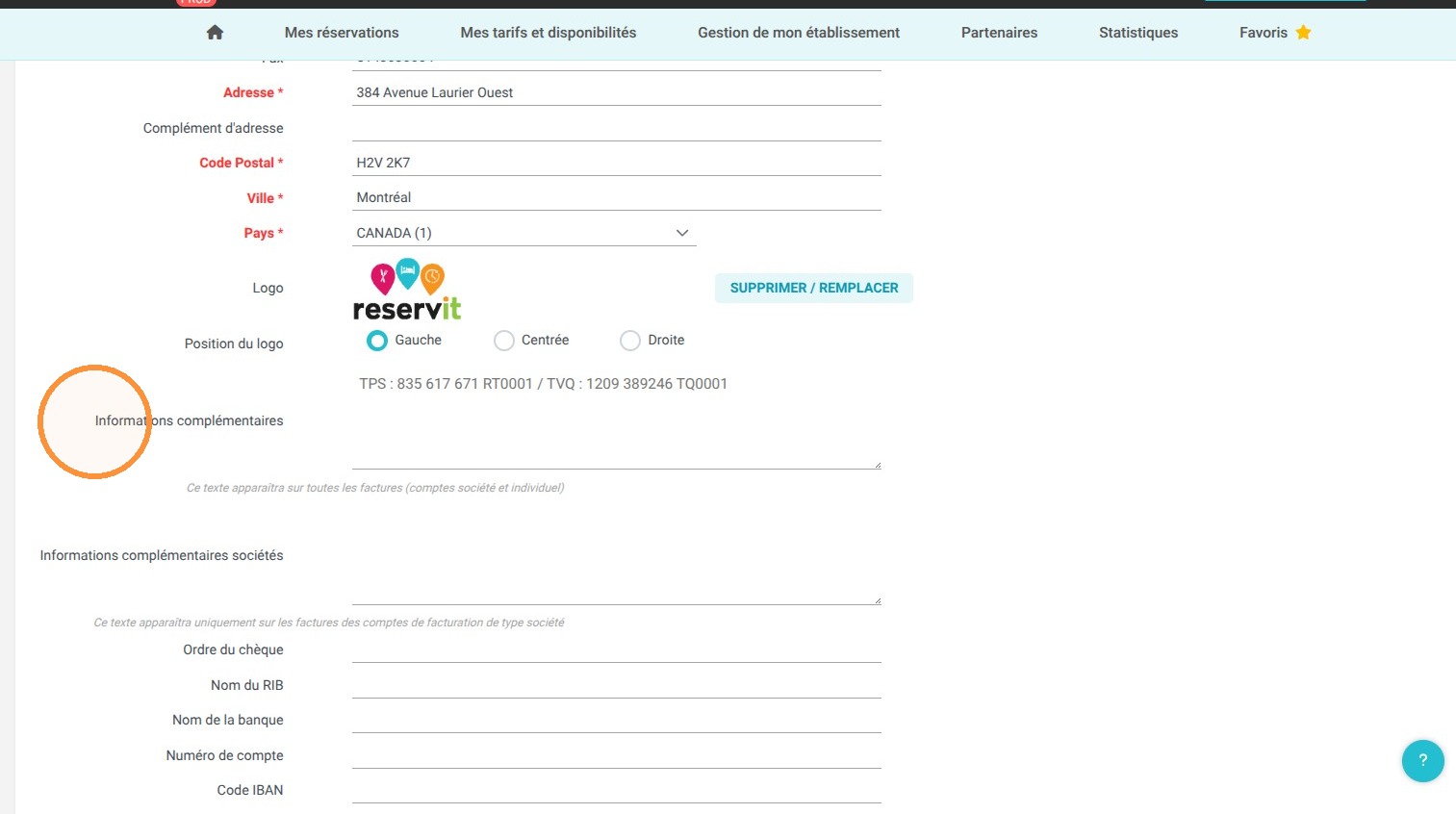
Task: Click the Code IBAN input field
Action: (617, 790)
